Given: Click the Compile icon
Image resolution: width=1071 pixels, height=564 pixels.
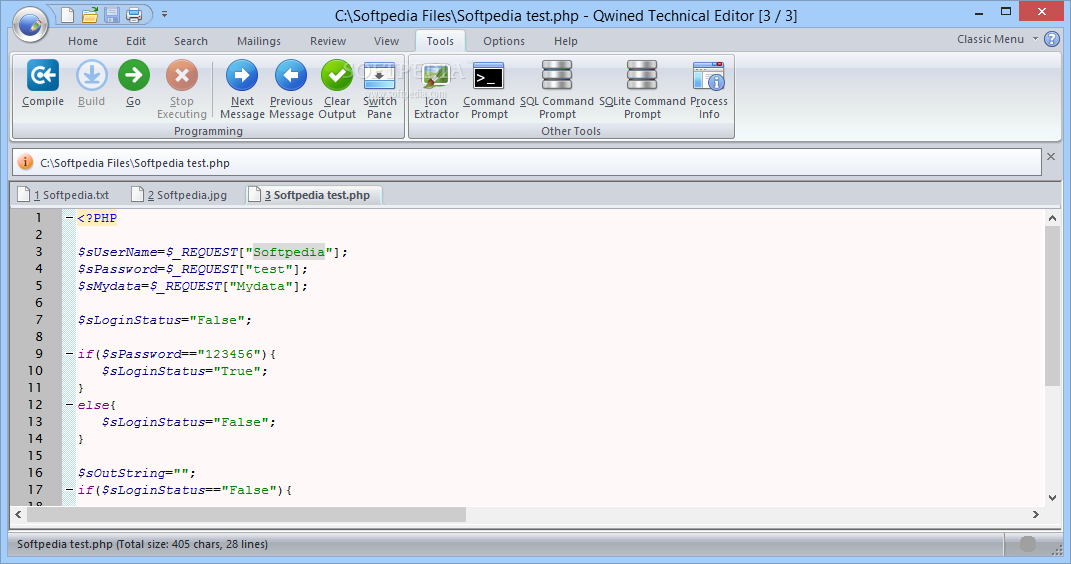Looking at the screenshot, I should 42,76.
